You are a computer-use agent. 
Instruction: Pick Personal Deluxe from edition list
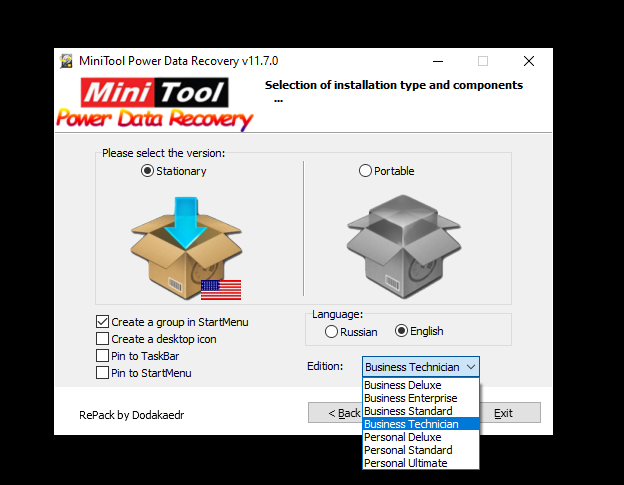tap(421, 437)
